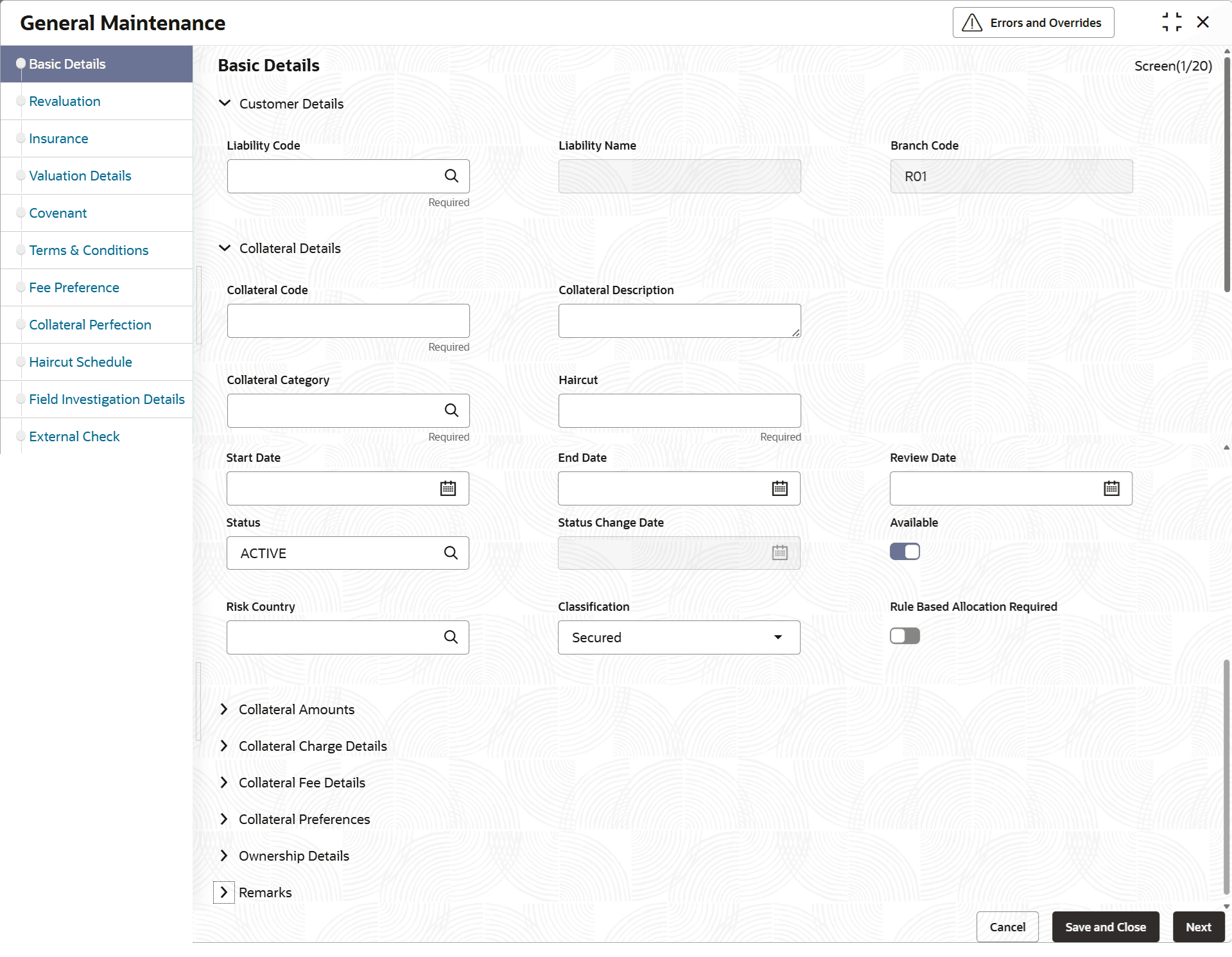Enable Rule Based Allocation Required switch
The height and width of the screenshot is (957, 1232).
[905, 636]
